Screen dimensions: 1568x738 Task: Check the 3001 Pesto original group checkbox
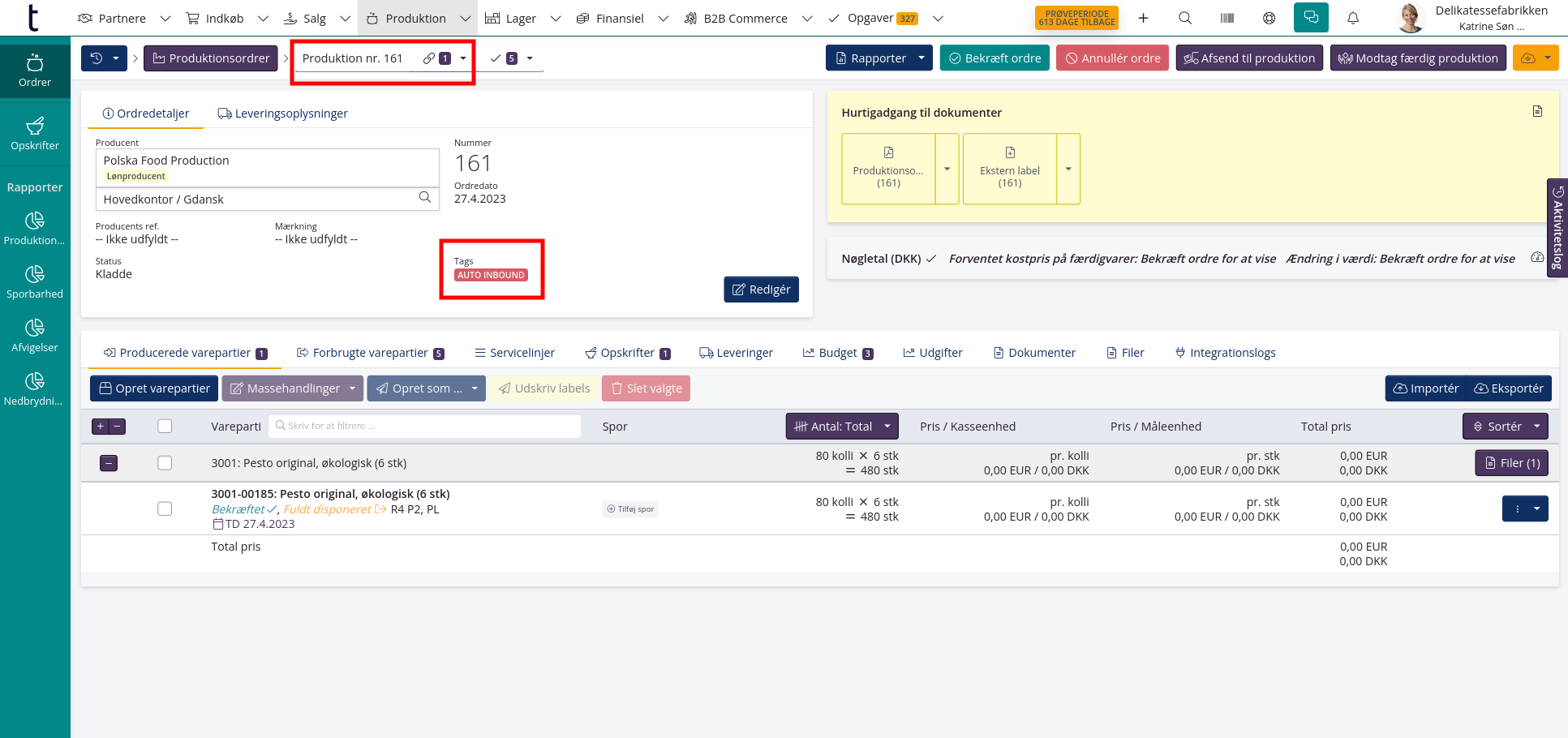[165, 463]
